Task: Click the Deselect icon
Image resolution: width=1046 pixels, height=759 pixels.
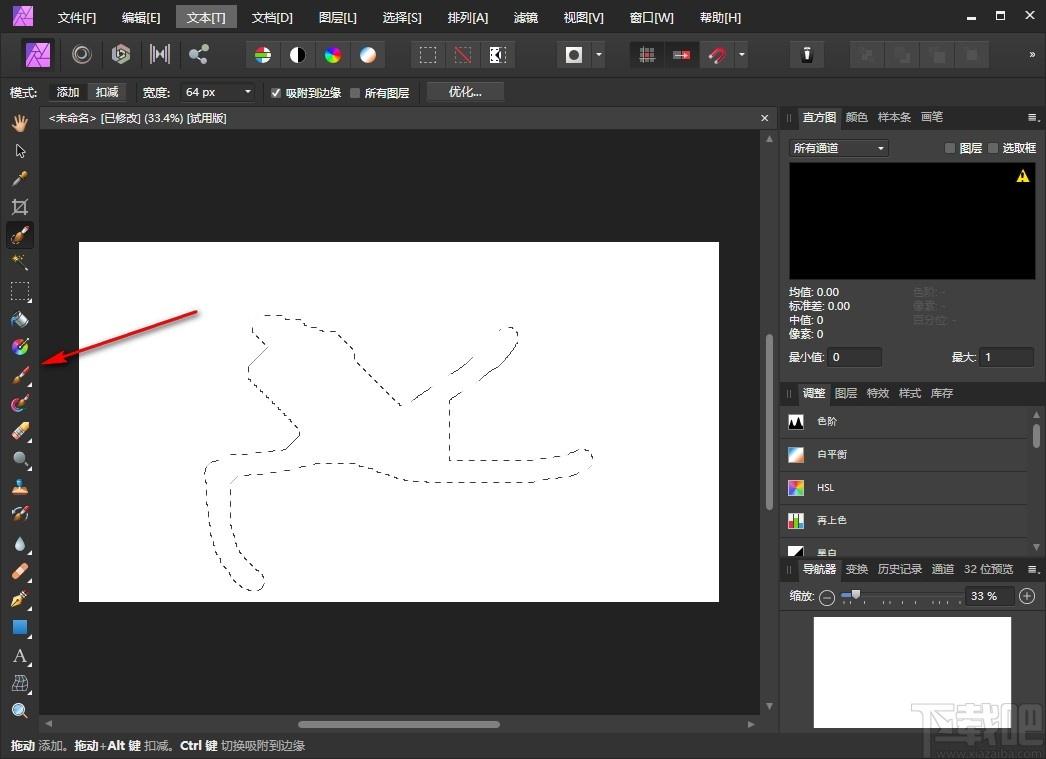Action: [462, 55]
